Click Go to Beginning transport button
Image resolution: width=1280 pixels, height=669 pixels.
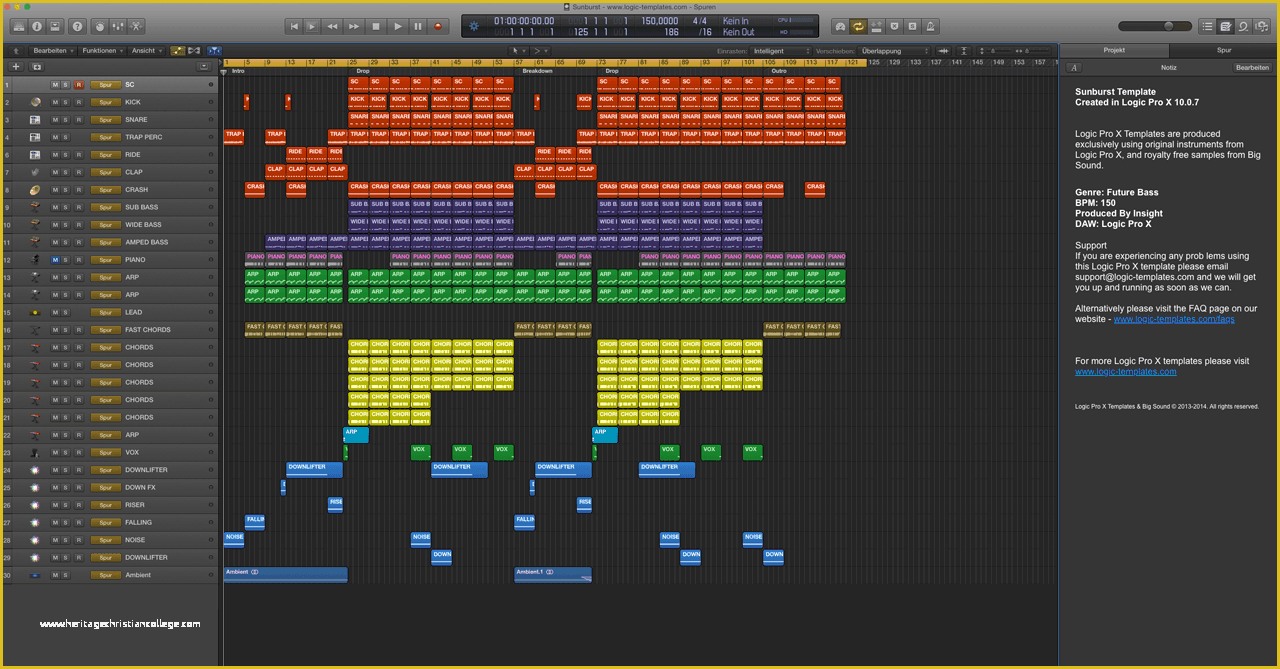pos(294,26)
